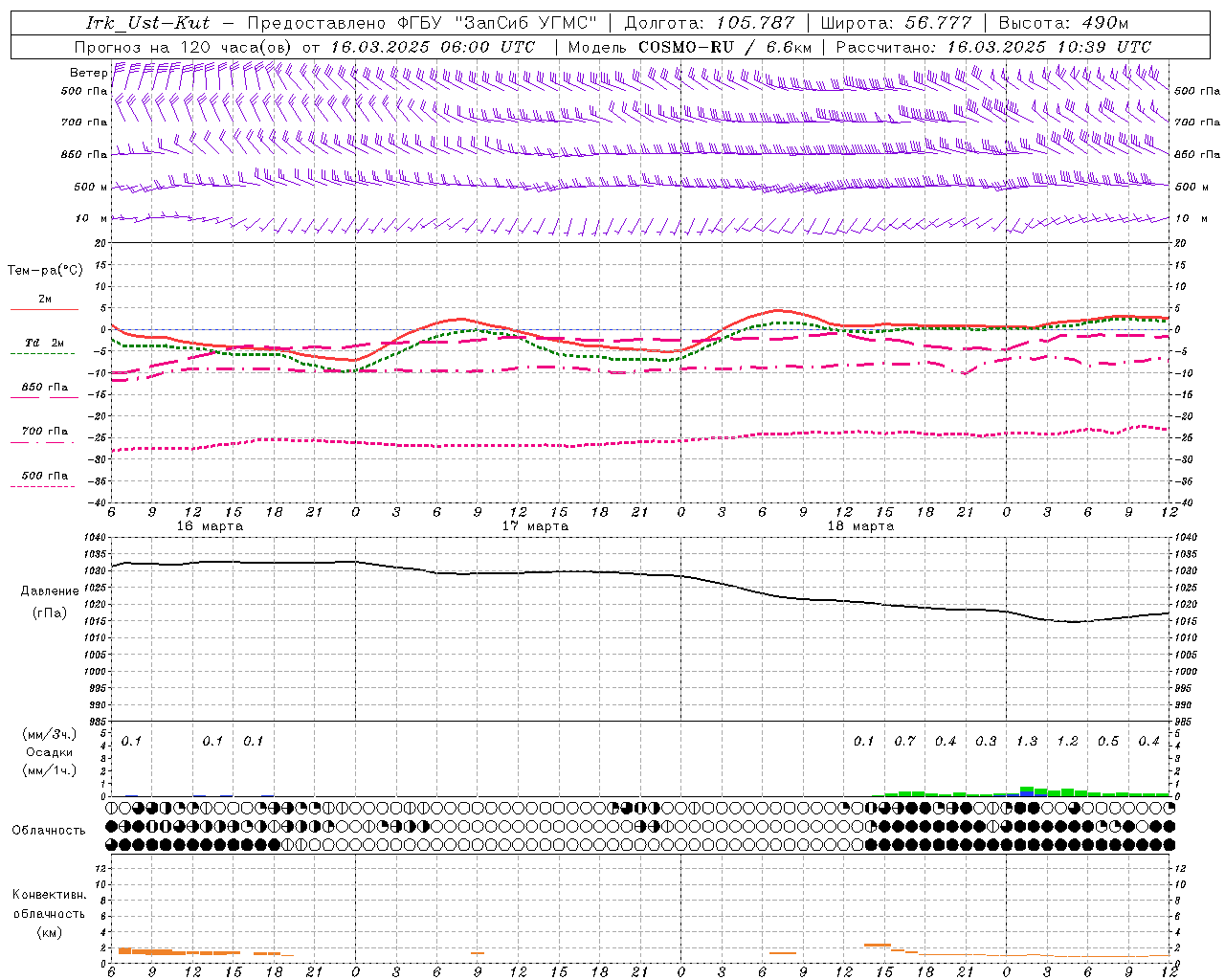Click the Осадки precipitation label
This screenshot has height=980, width=1225.
click(50, 752)
